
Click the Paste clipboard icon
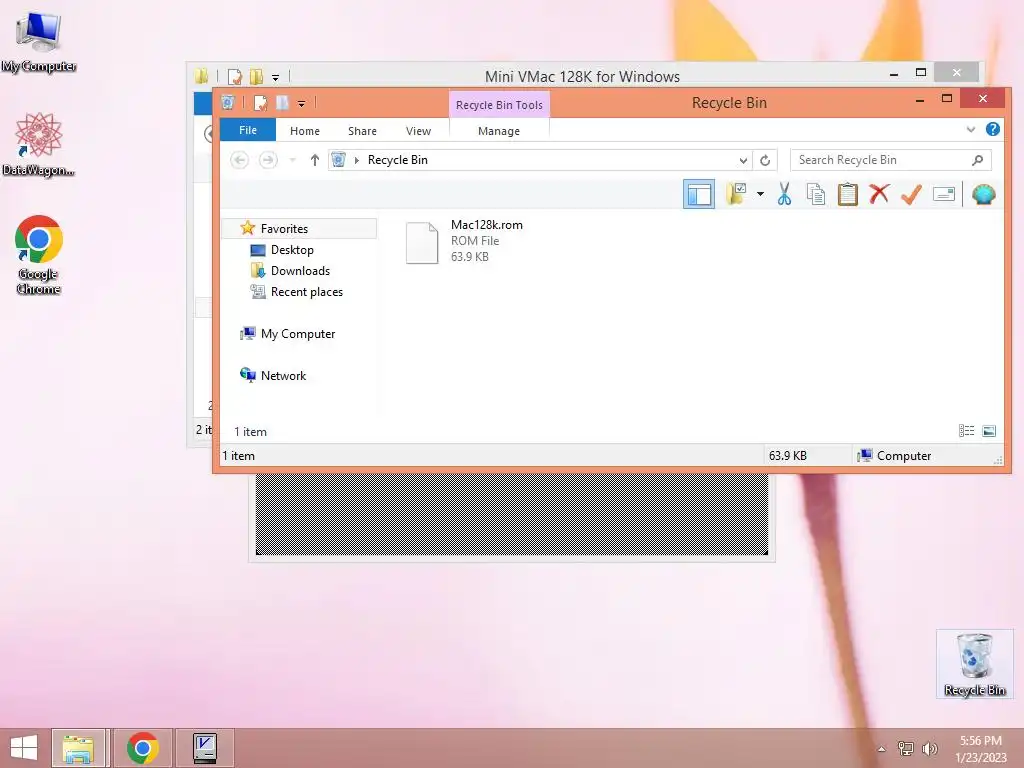[x=848, y=194]
